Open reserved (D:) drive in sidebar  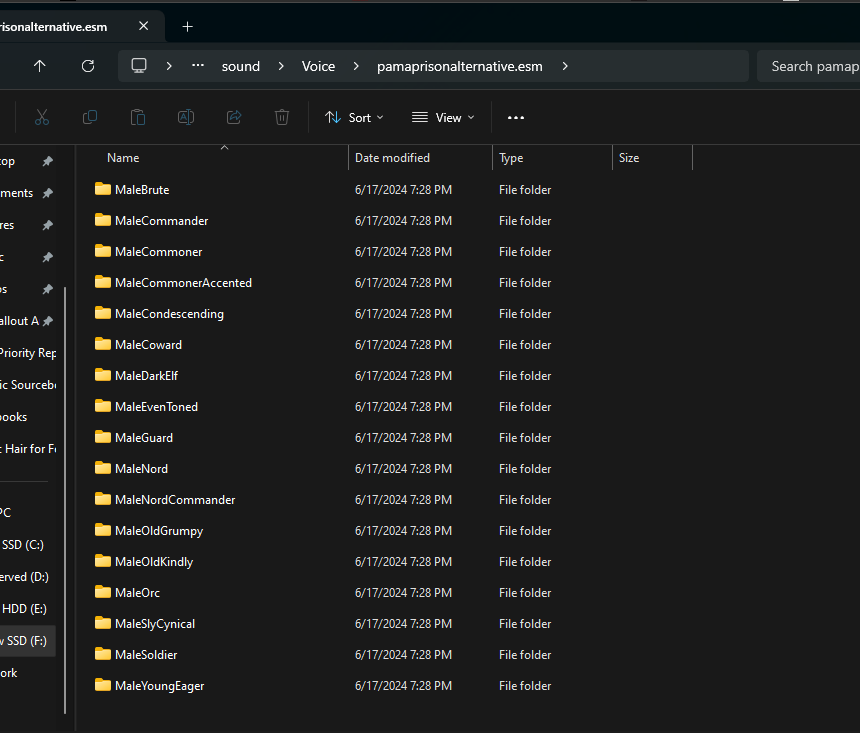[24, 577]
